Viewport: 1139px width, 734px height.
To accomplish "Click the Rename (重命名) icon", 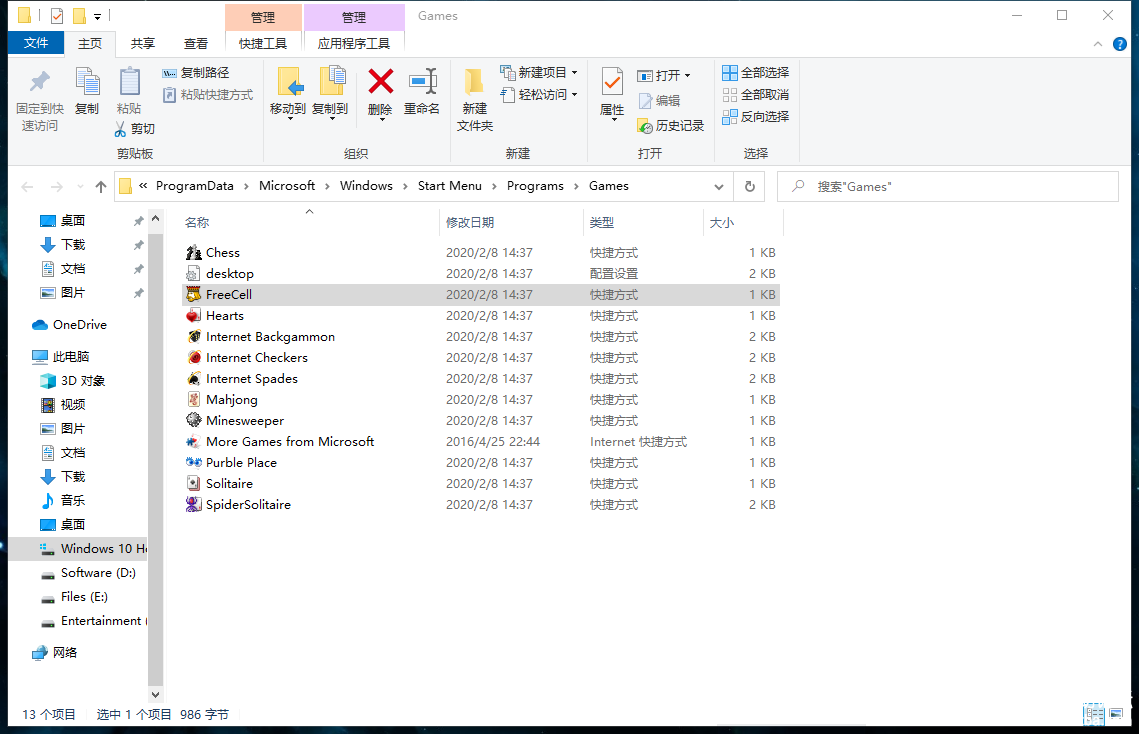I will (422, 81).
